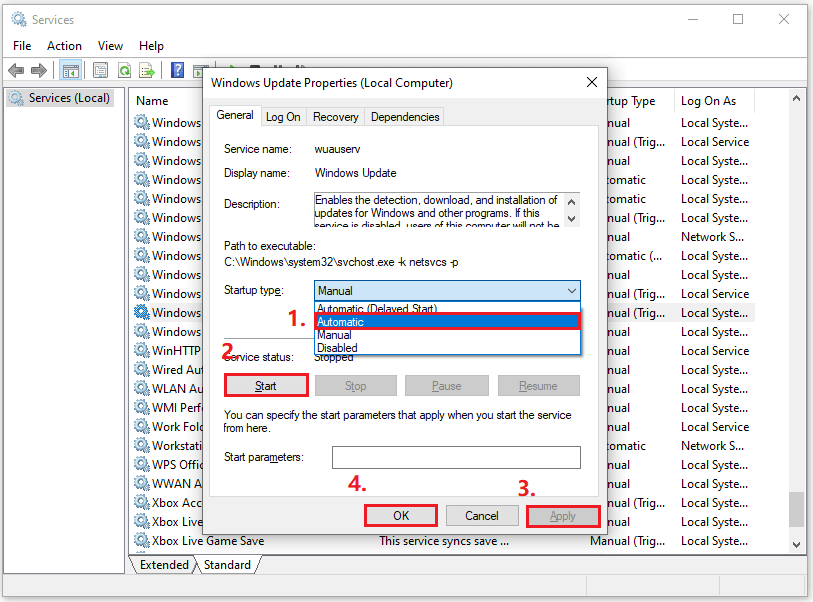This screenshot has width=813, height=602.
Task: Switch to the Recovery tab
Action: pos(335,117)
